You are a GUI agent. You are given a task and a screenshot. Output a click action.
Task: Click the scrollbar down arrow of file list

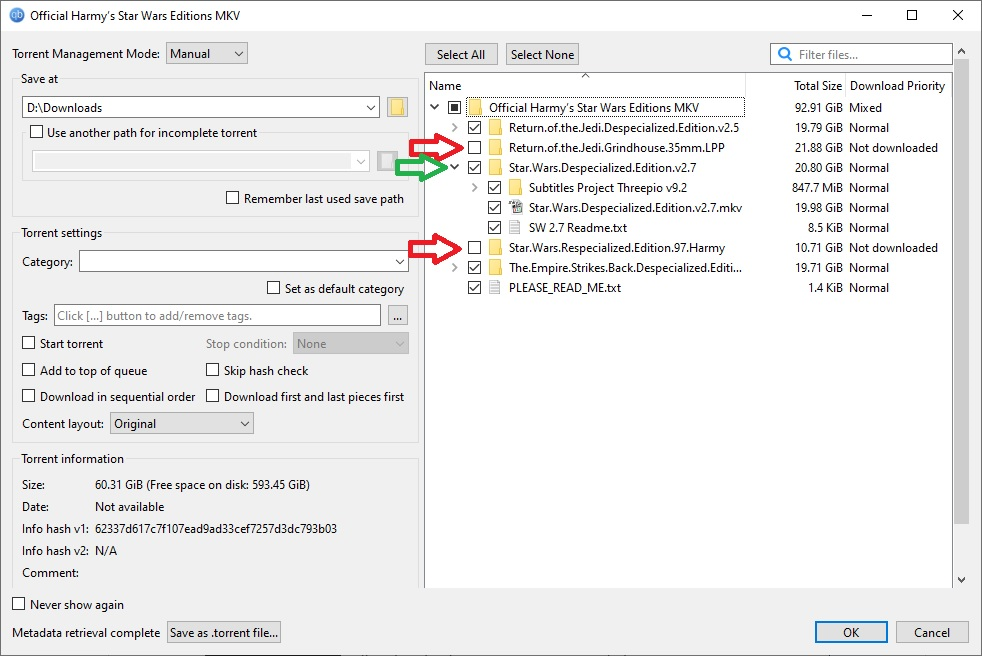961,580
